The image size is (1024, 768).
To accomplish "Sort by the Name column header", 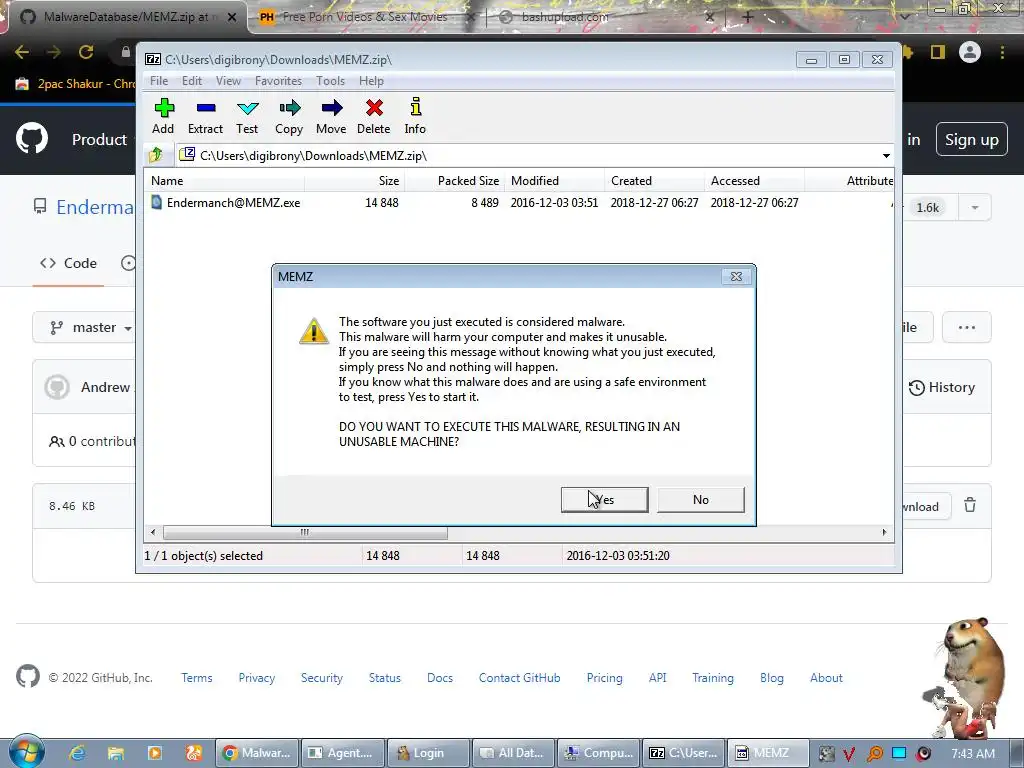I will click(x=224, y=181).
